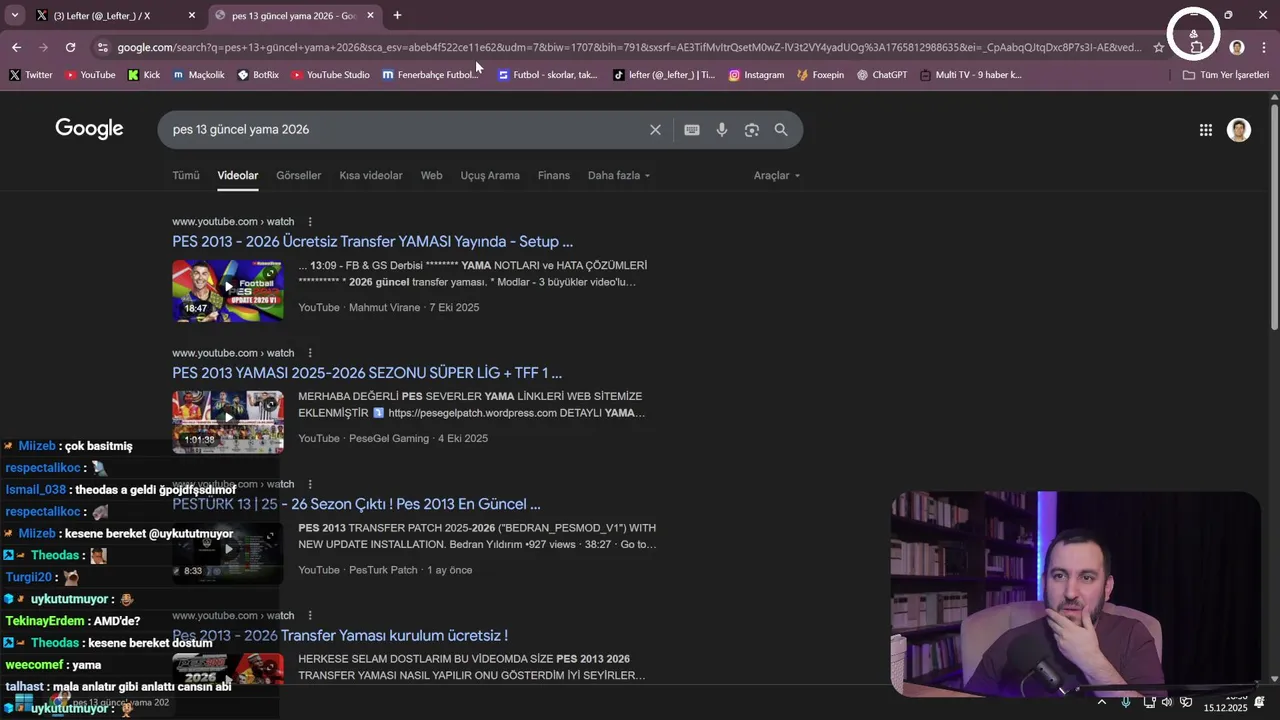Go back with browser back arrow
The image size is (1280, 720).
pyautogui.click(x=16, y=47)
